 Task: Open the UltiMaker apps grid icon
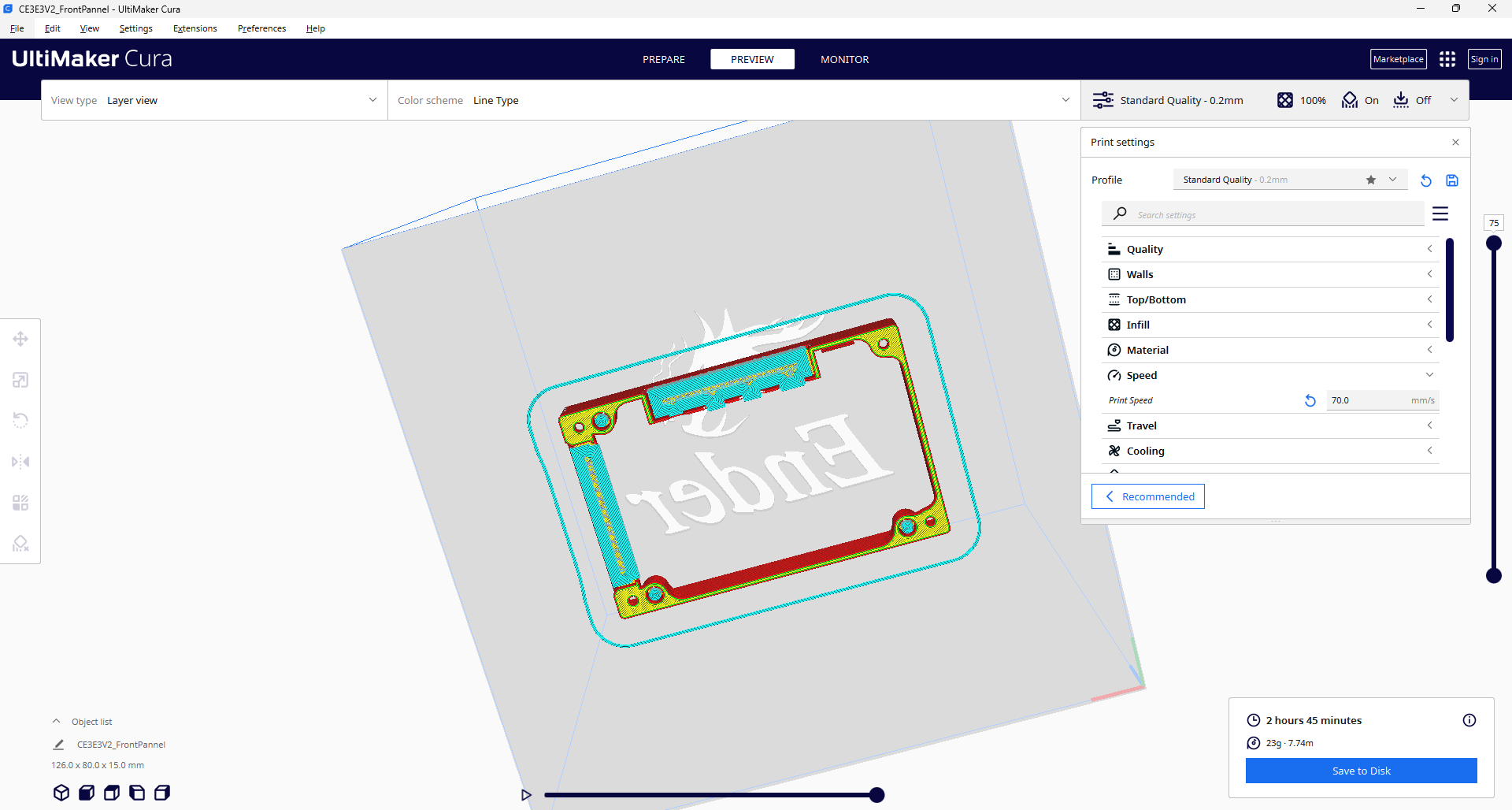tap(1447, 59)
